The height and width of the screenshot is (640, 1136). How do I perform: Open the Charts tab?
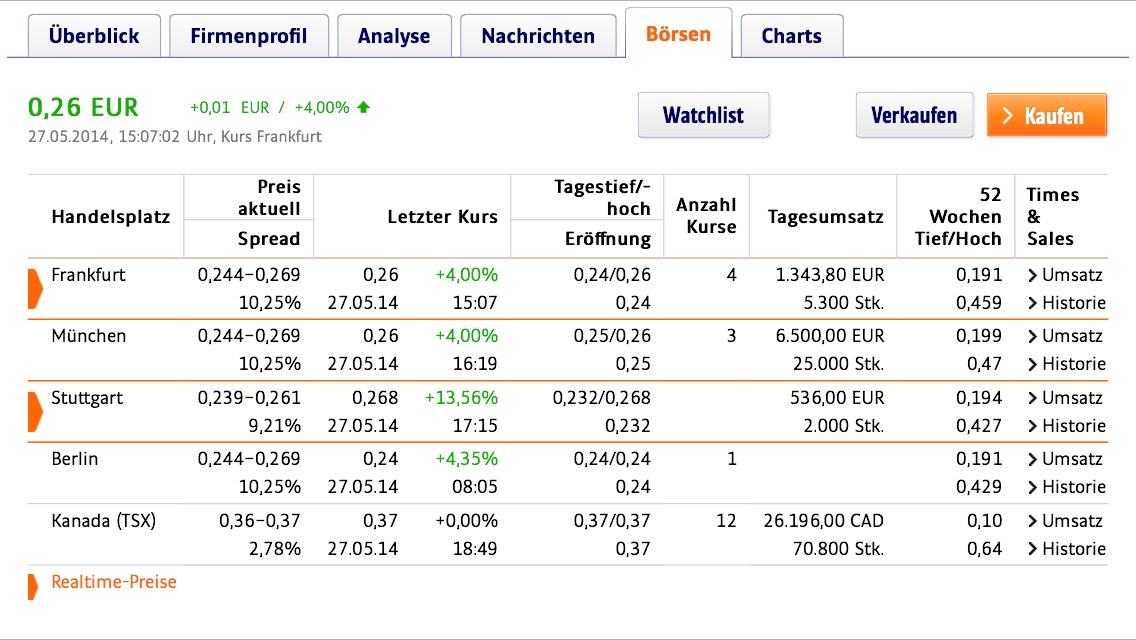click(792, 37)
